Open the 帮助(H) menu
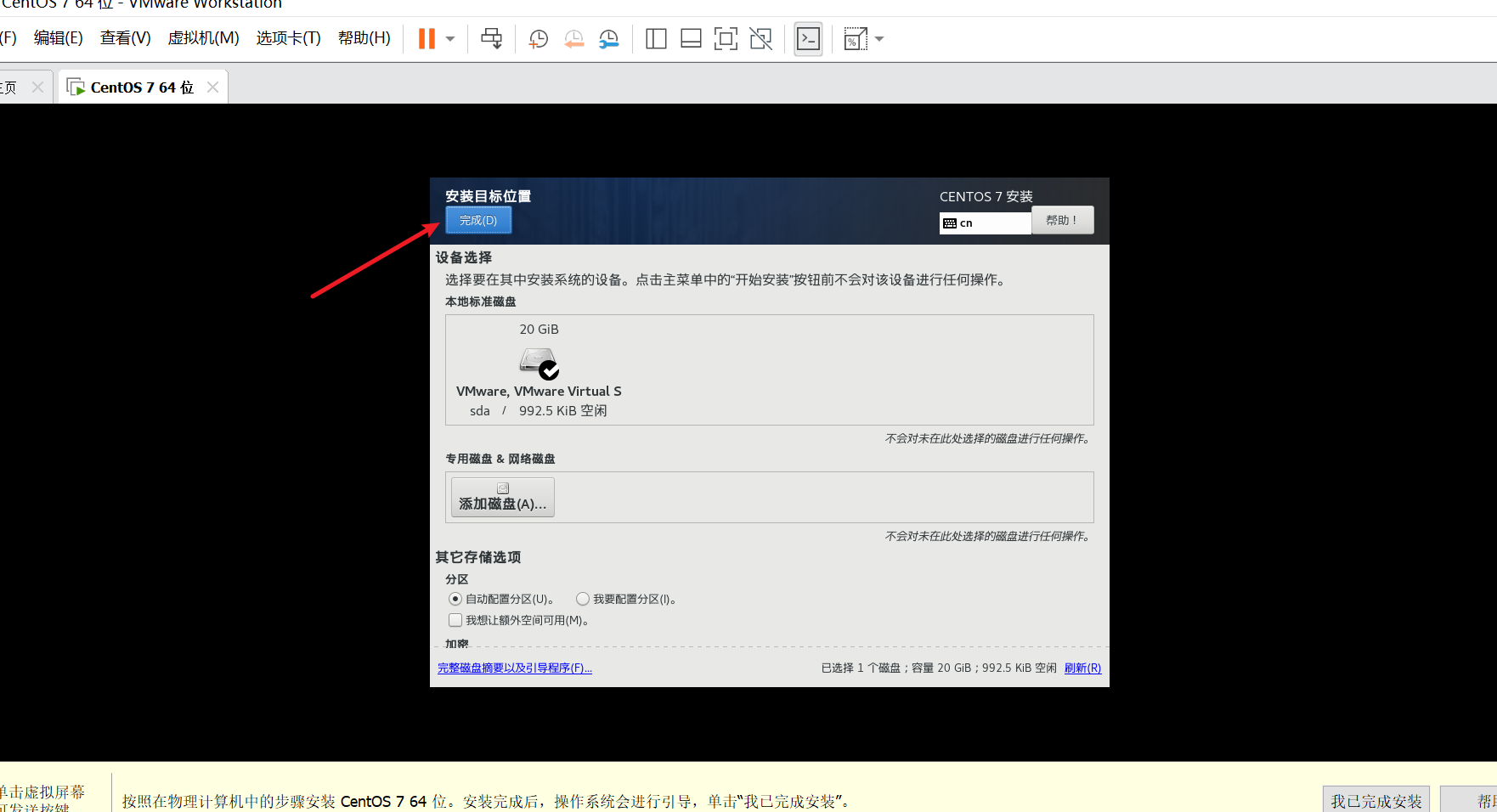Viewport: 1497px width, 812px height. pyautogui.click(x=364, y=38)
